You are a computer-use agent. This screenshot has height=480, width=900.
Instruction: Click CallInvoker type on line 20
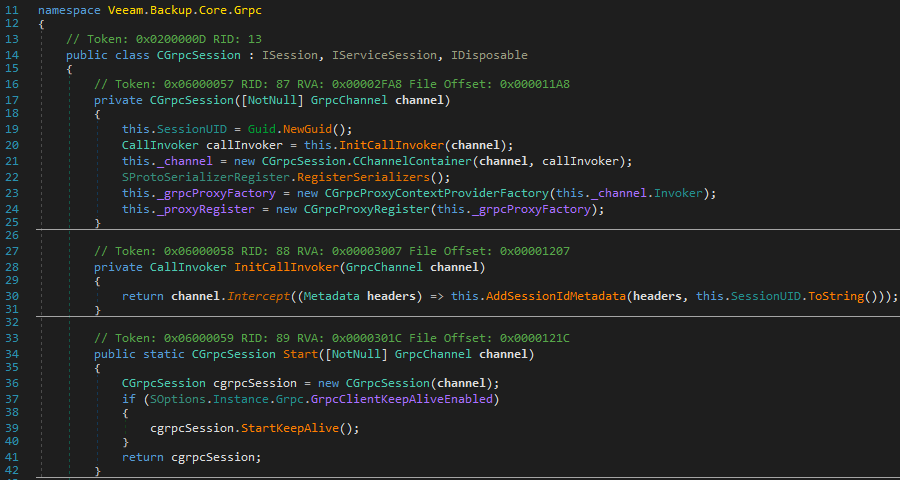pos(160,145)
